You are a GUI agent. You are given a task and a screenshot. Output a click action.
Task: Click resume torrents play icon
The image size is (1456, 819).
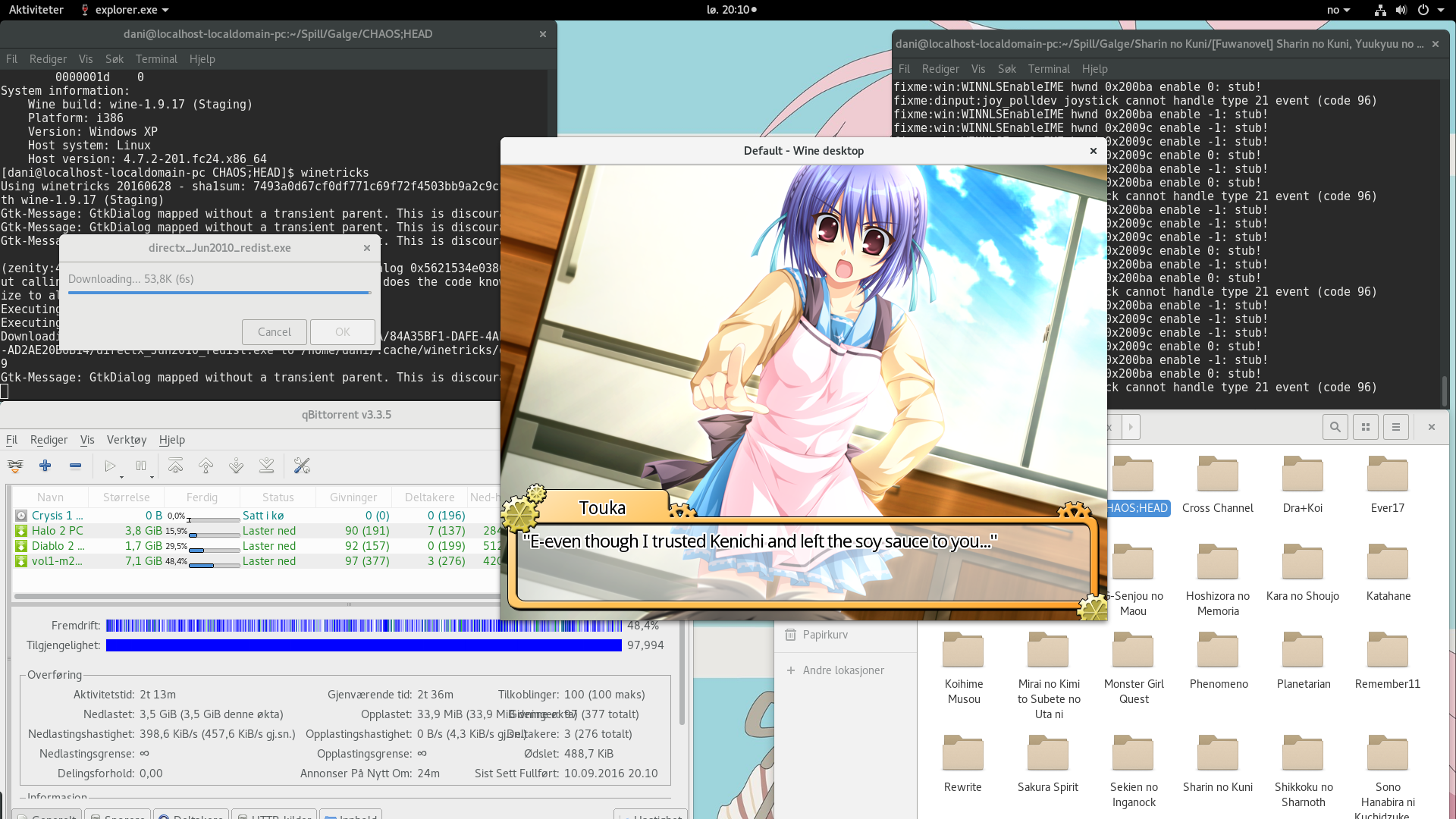coord(110,466)
